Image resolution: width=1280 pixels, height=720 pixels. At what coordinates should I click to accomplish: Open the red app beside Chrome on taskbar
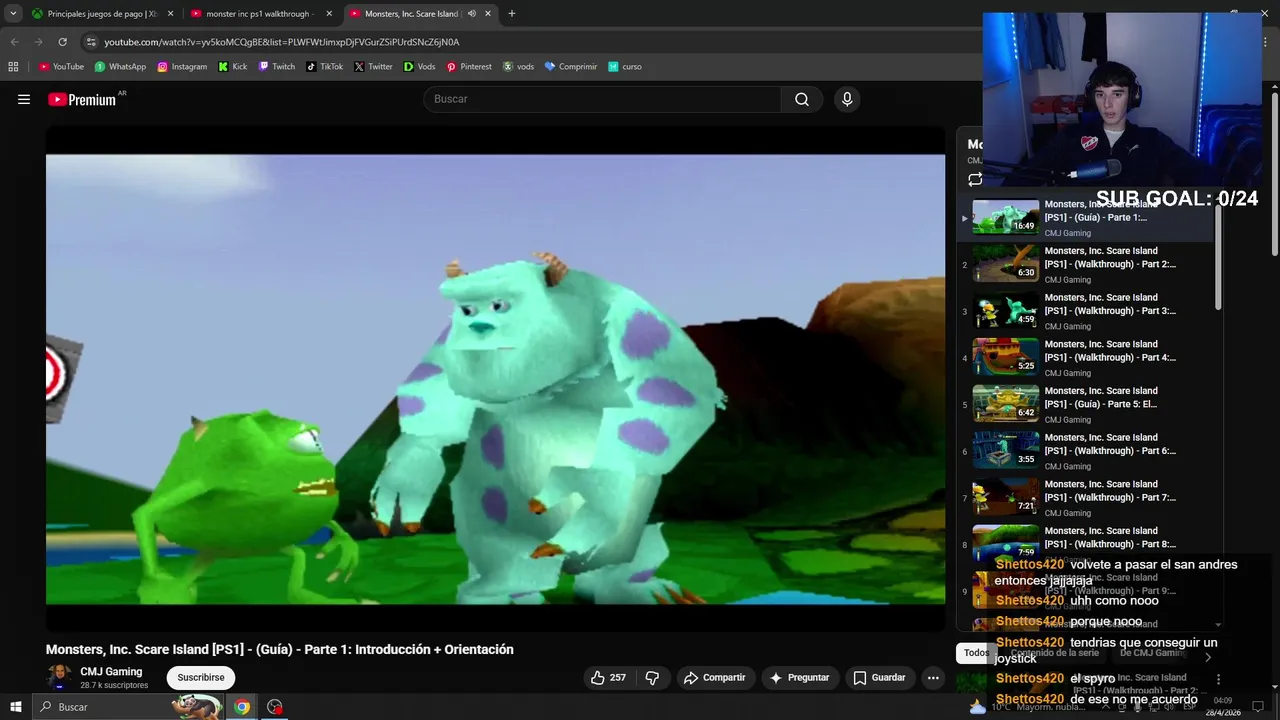click(275, 707)
